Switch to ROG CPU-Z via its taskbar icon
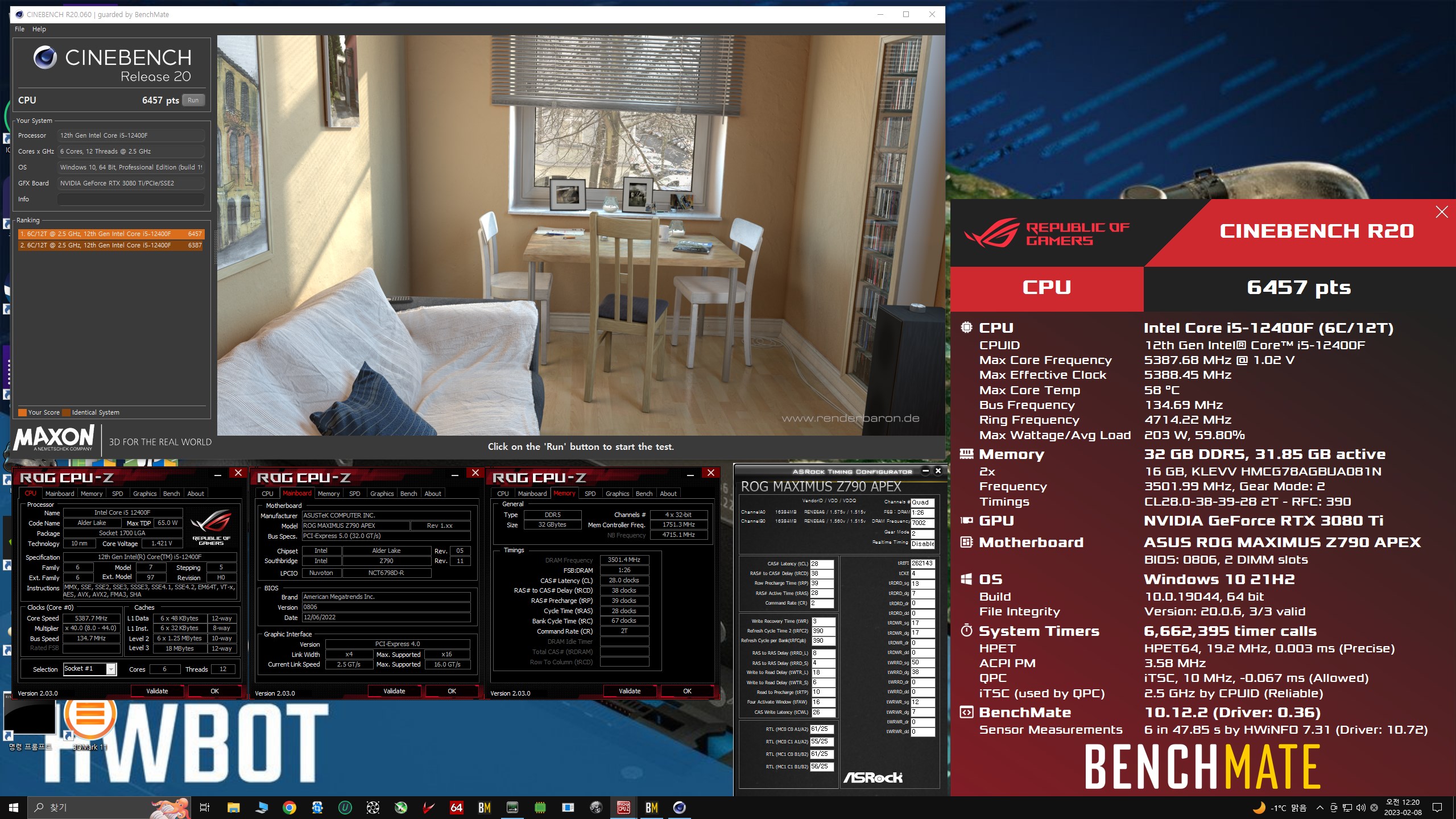The image size is (1456, 819). 624,807
